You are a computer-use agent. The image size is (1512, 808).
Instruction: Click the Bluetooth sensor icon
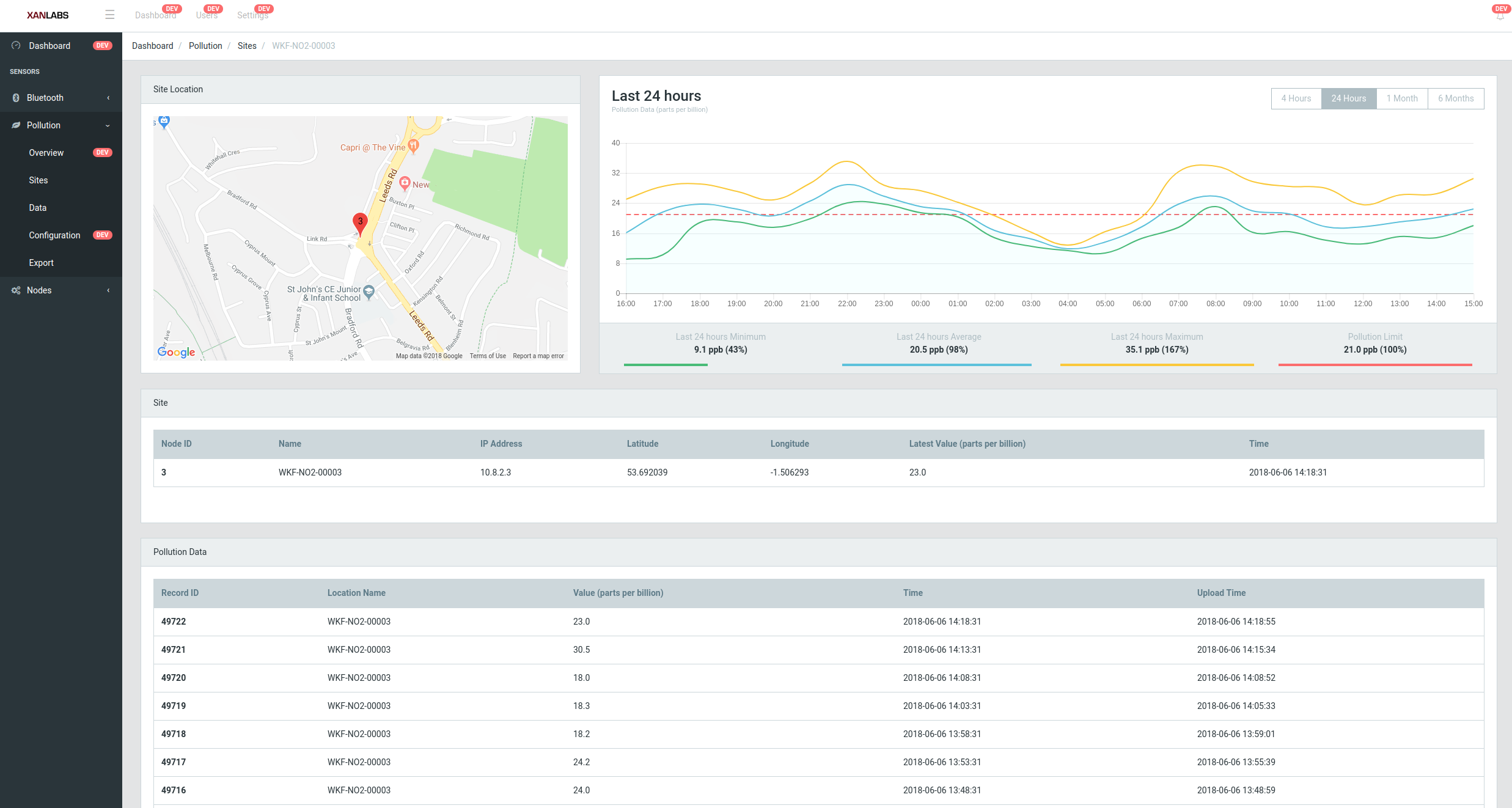tap(16, 98)
